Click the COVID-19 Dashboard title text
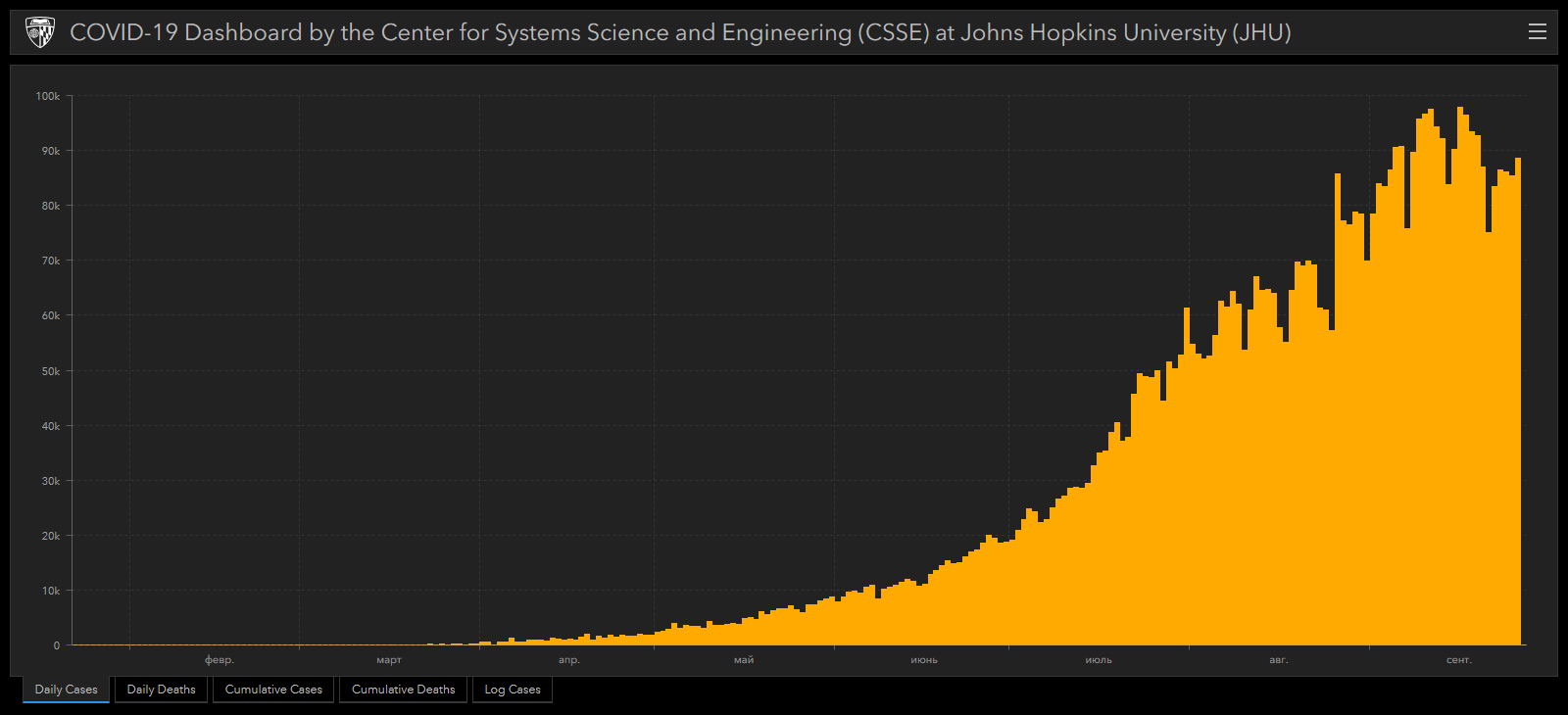The image size is (1568, 715). [680, 32]
